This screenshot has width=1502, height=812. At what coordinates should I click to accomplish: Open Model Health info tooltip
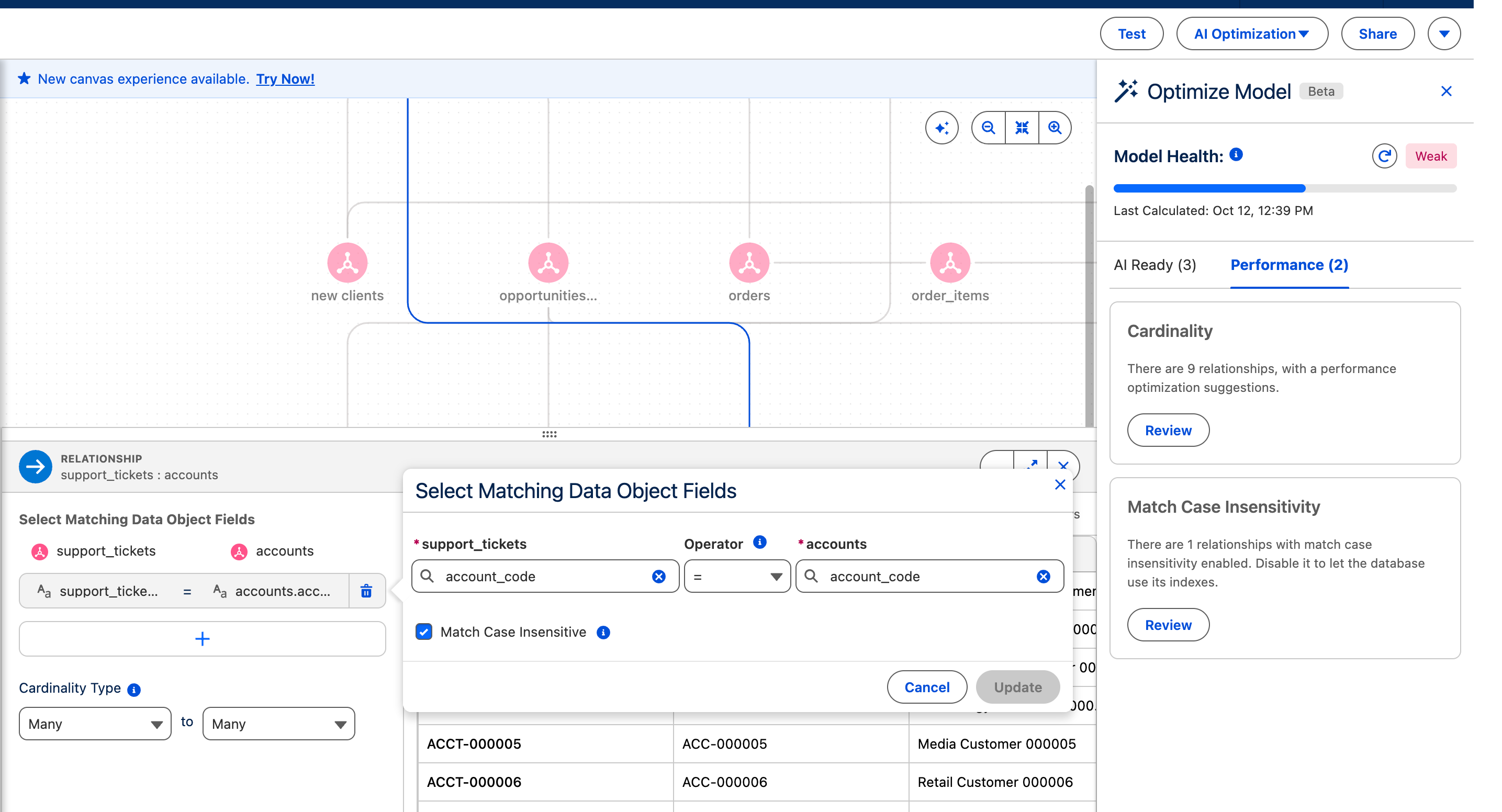tap(1236, 154)
